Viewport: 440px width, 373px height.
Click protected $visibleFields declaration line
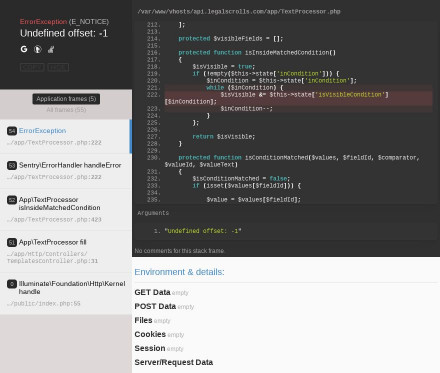coord(231,39)
